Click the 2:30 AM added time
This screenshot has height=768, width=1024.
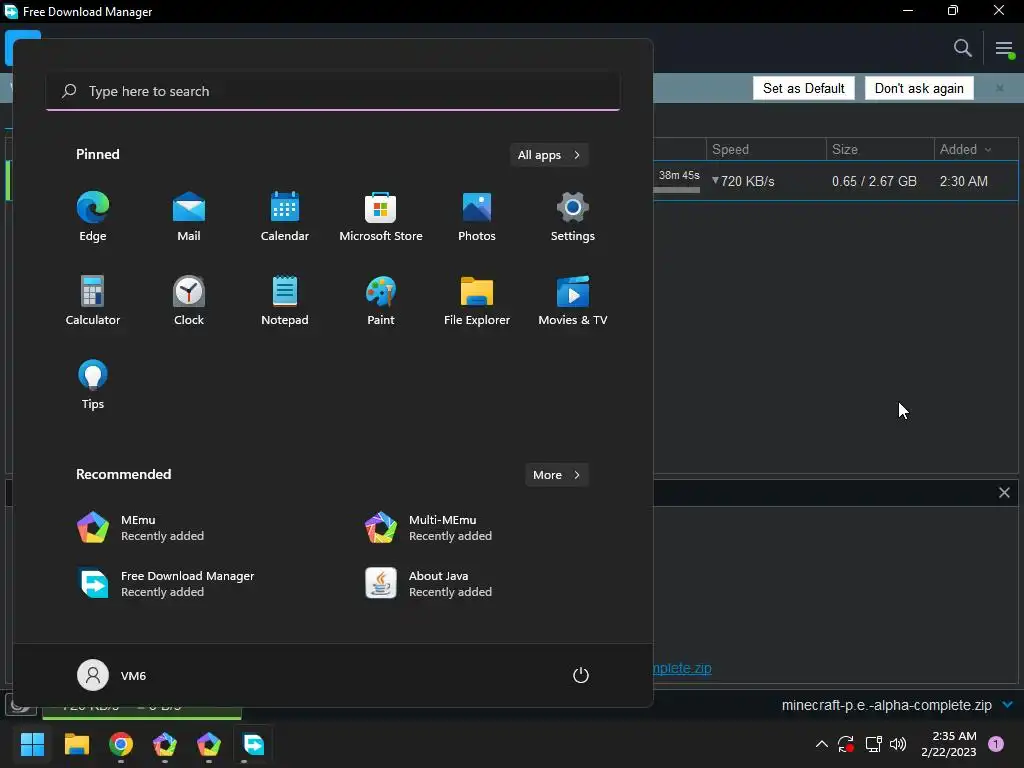(x=963, y=181)
